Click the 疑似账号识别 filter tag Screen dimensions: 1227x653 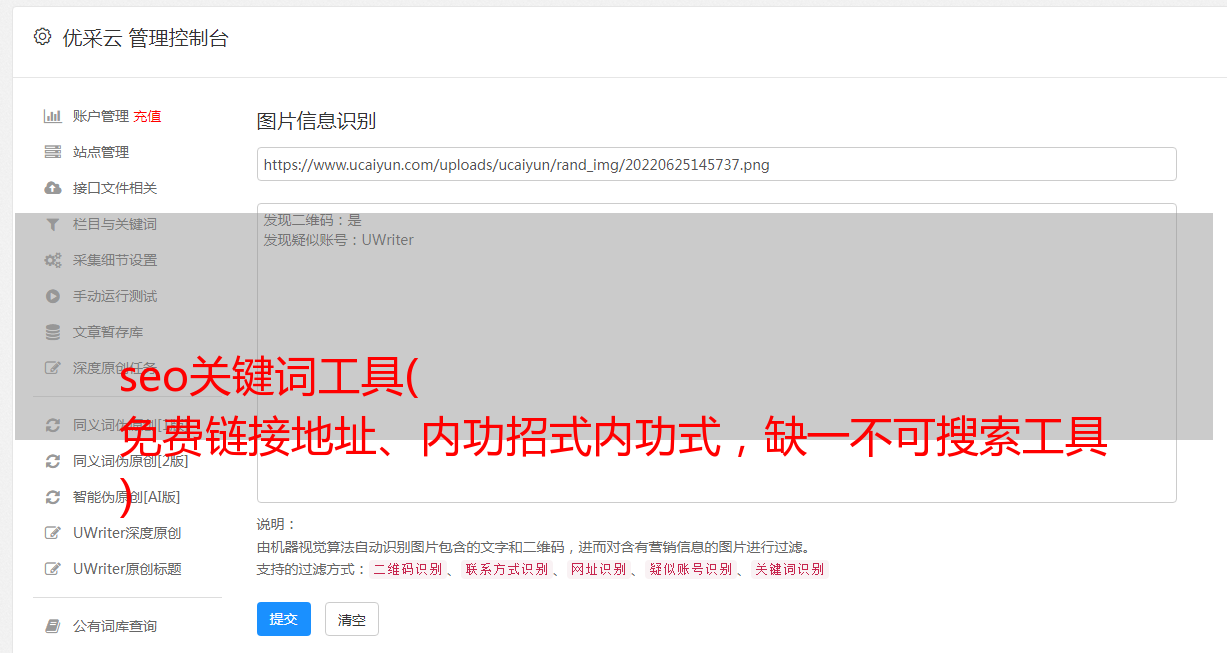pyautogui.click(x=691, y=569)
